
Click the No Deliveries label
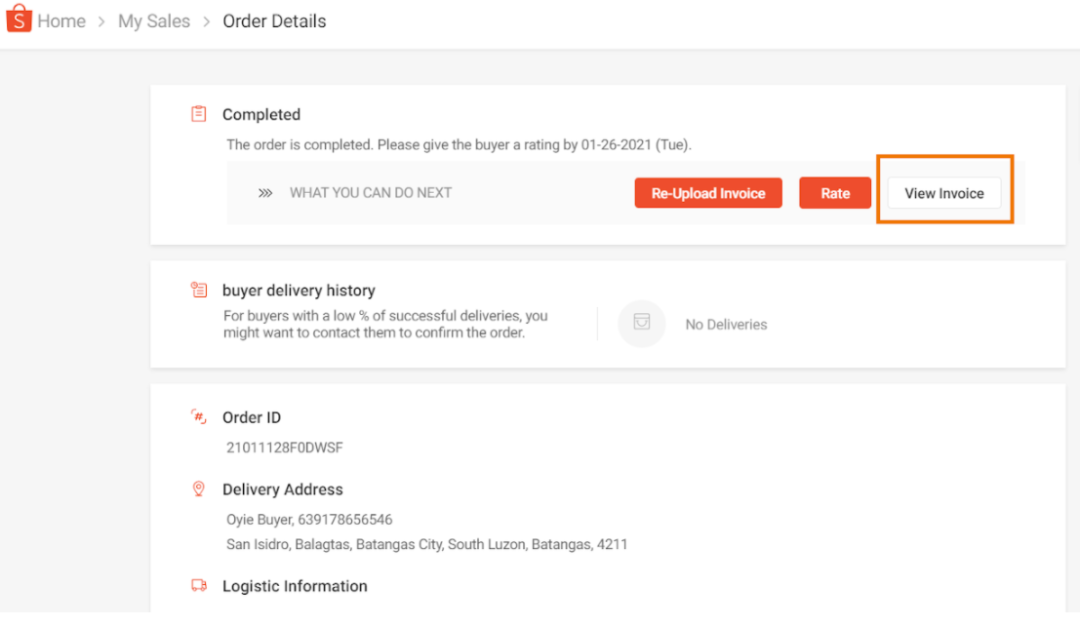726,324
